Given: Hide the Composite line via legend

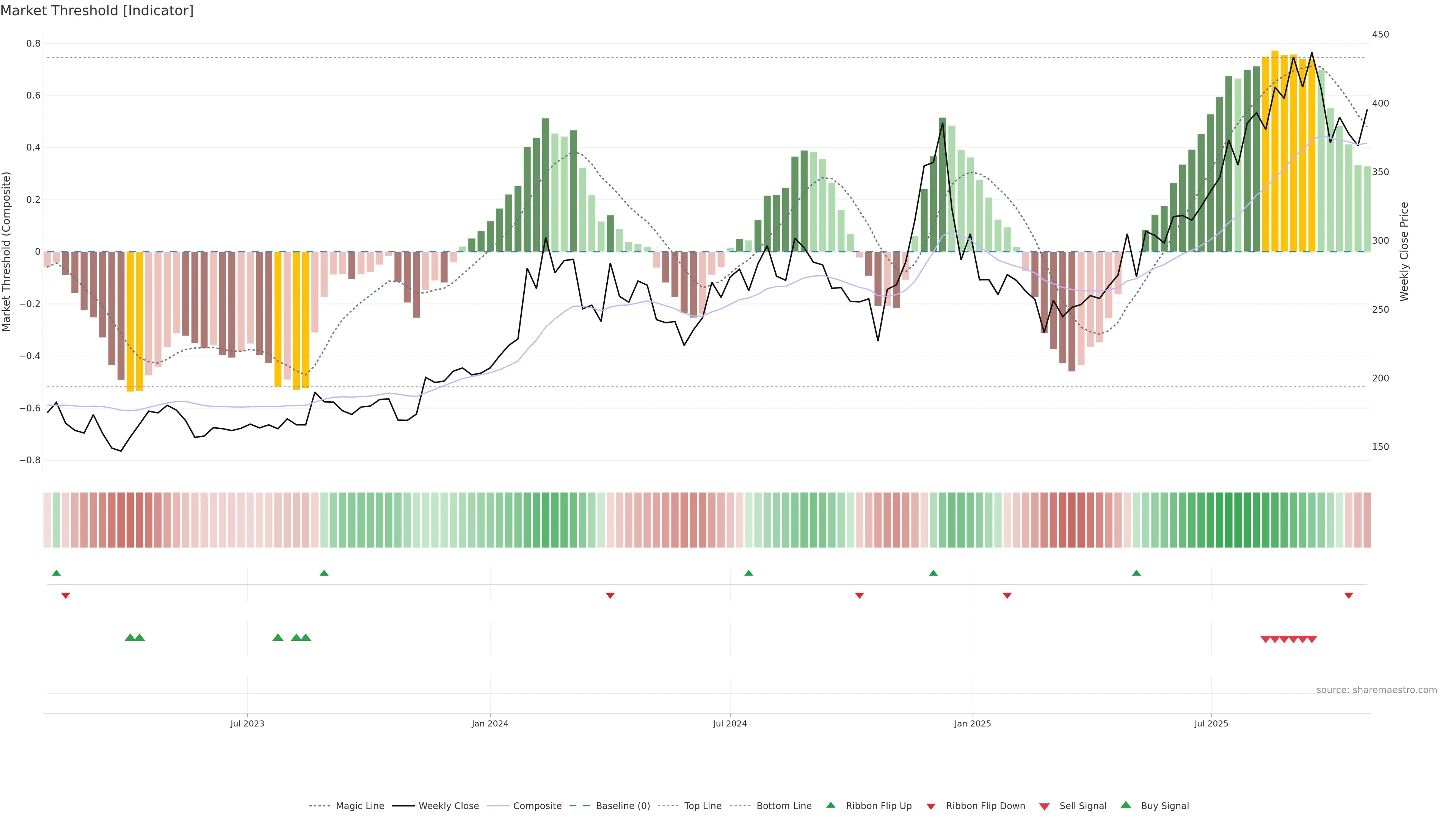Looking at the screenshot, I should [x=537, y=806].
